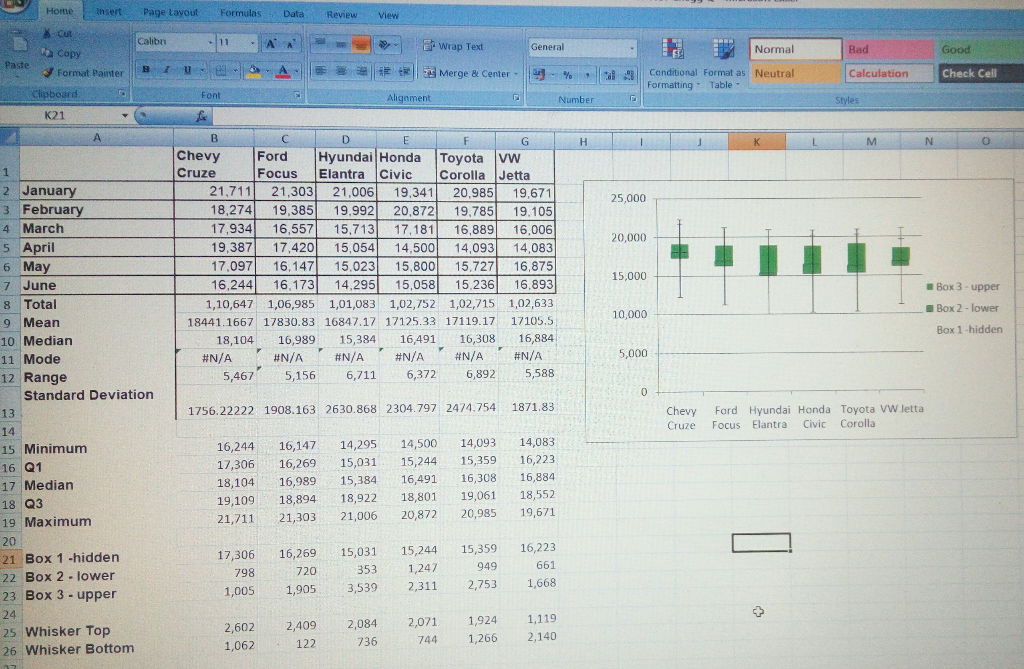Viewport: 1024px width, 669px height.
Task: Open the Formulas ribbon tab
Action: [x=240, y=13]
